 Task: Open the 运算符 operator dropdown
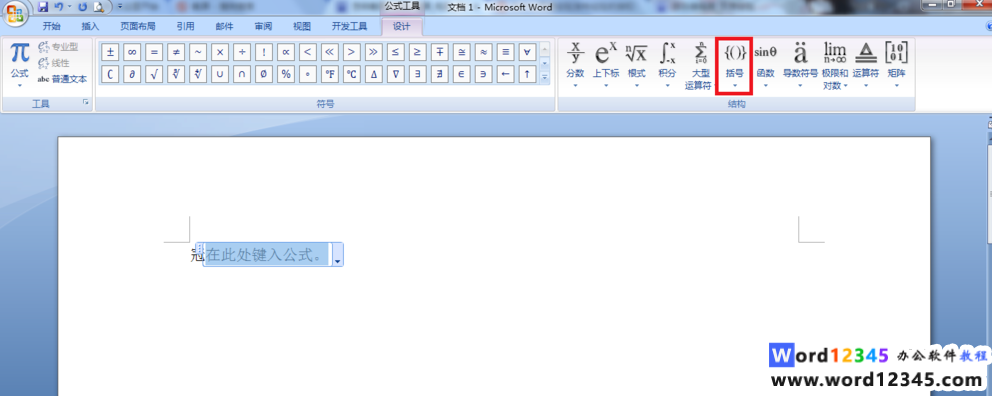tap(865, 65)
